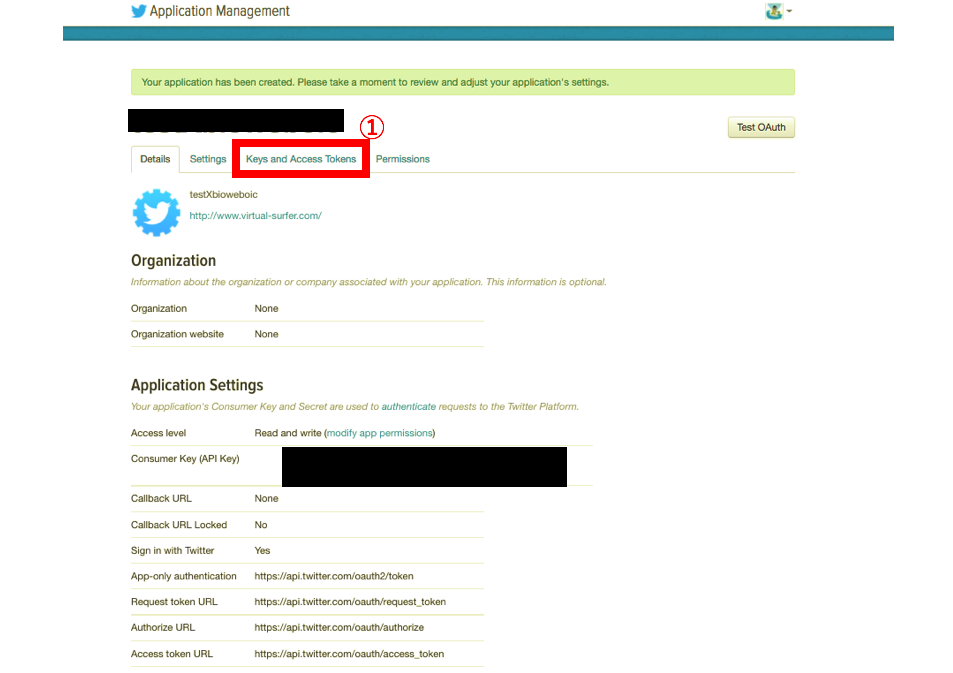The height and width of the screenshot is (673, 953).
Task: Select the oauth/authorize URL text
Action: (x=339, y=627)
